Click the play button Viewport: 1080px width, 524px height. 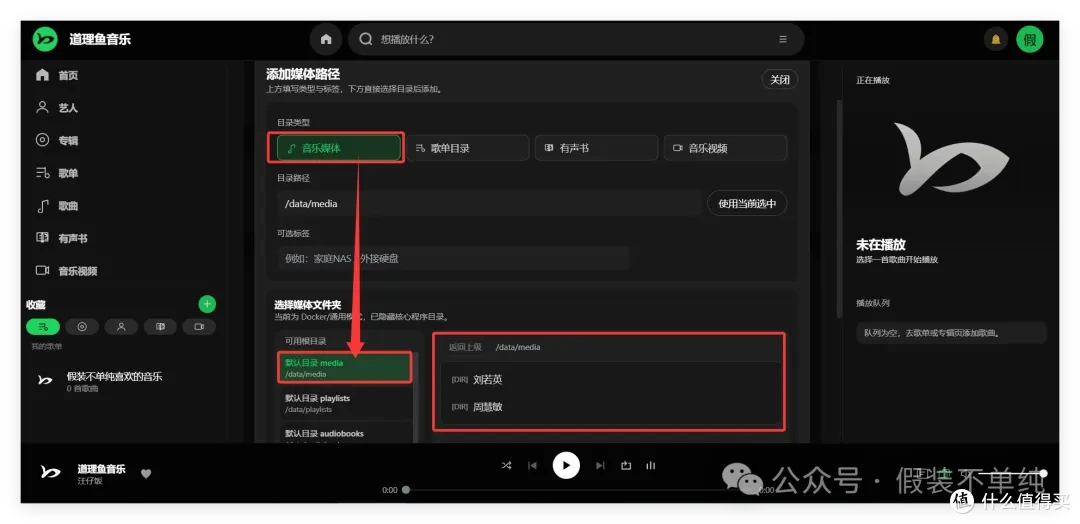coord(566,465)
